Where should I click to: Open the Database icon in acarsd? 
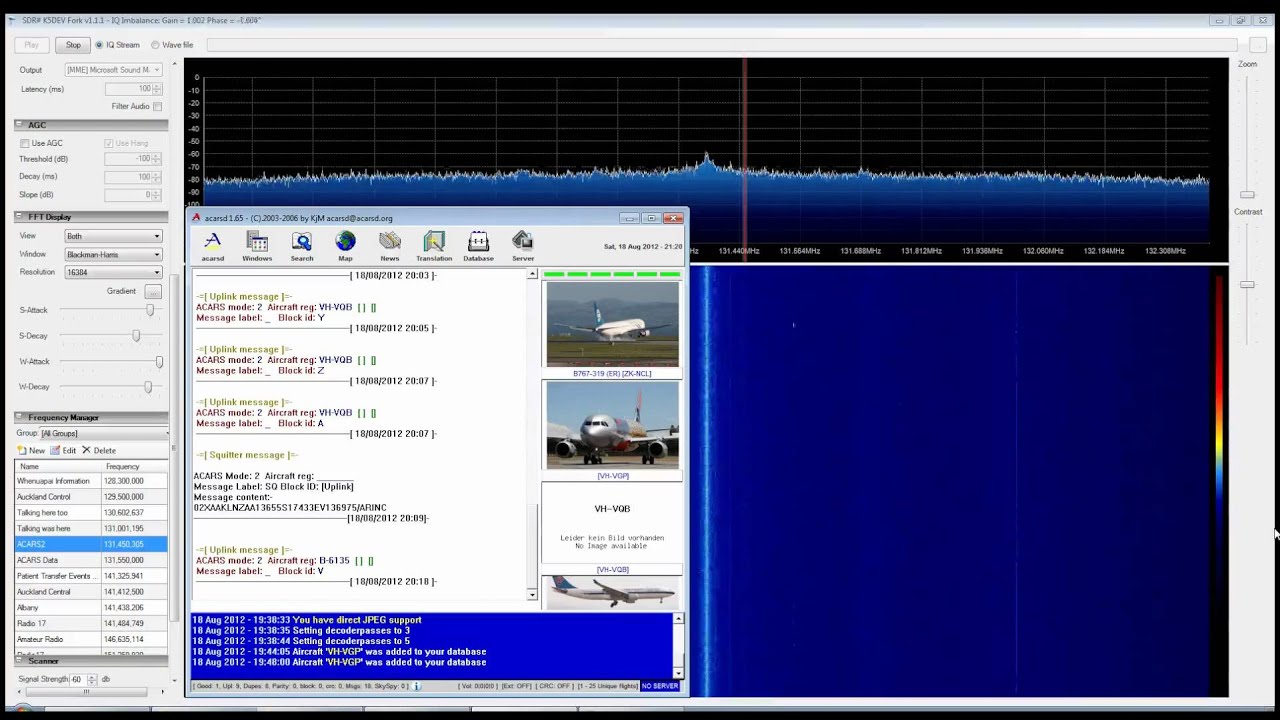coord(478,243)
